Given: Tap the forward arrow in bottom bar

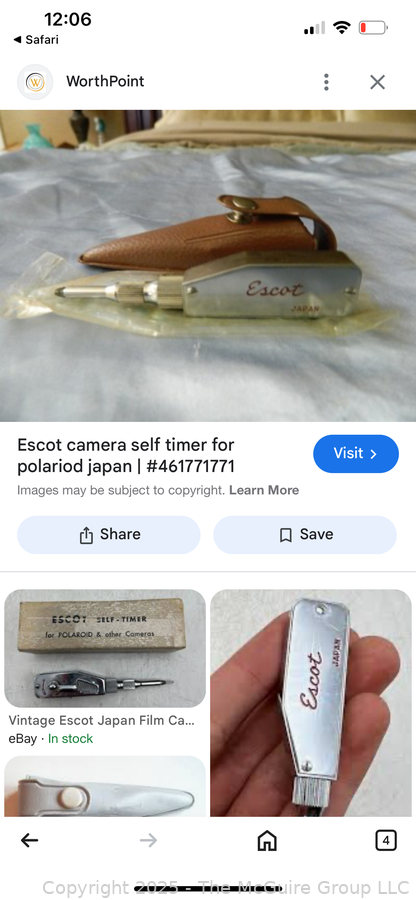Looking at the screenshot, I should click(149, 841).
